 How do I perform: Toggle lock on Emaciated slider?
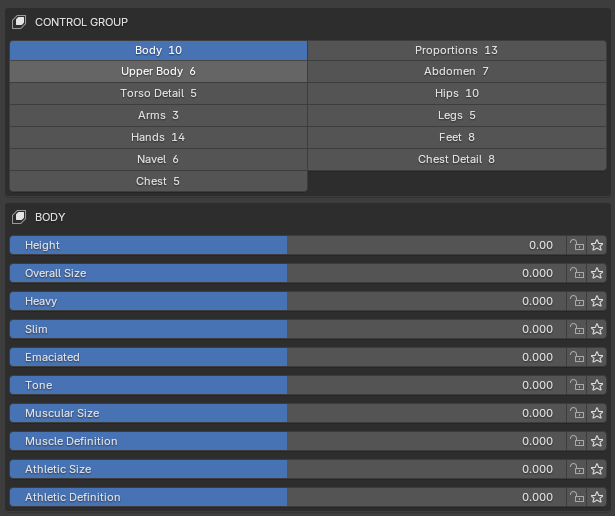click(x=577, y=357)
